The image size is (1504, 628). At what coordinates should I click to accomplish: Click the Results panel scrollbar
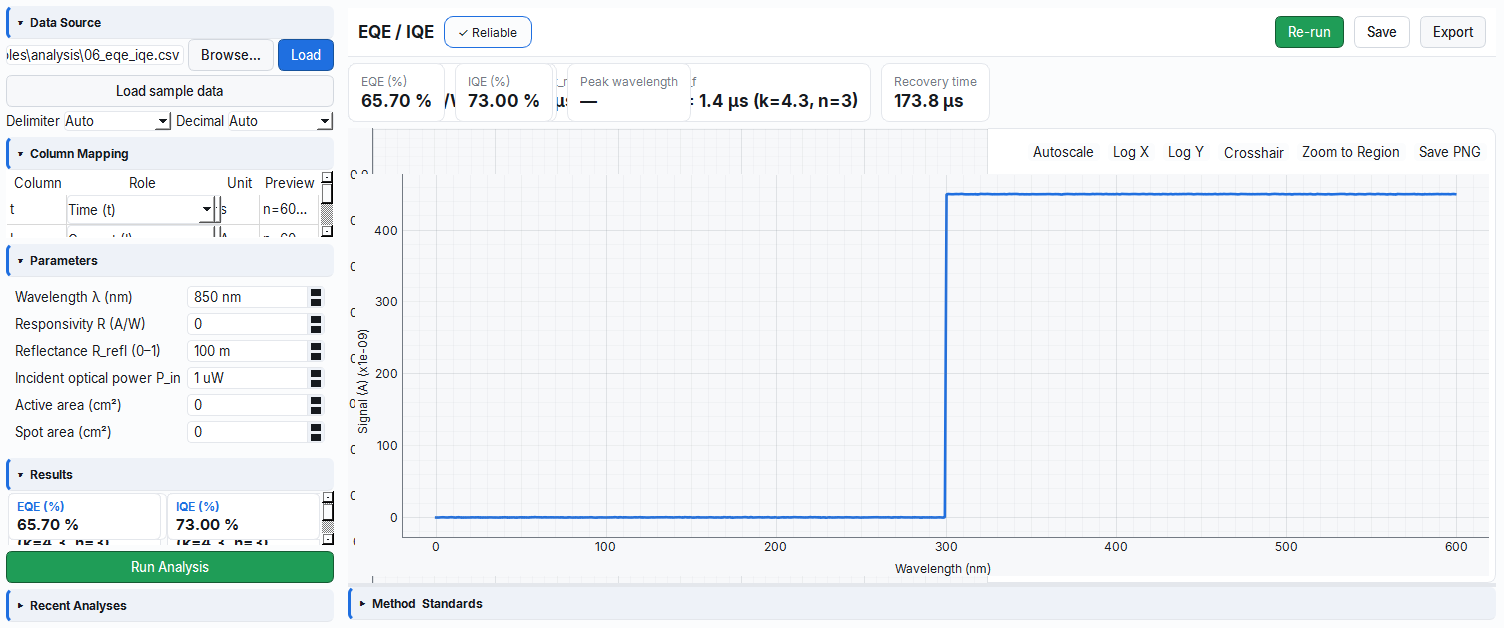(328, 517)
